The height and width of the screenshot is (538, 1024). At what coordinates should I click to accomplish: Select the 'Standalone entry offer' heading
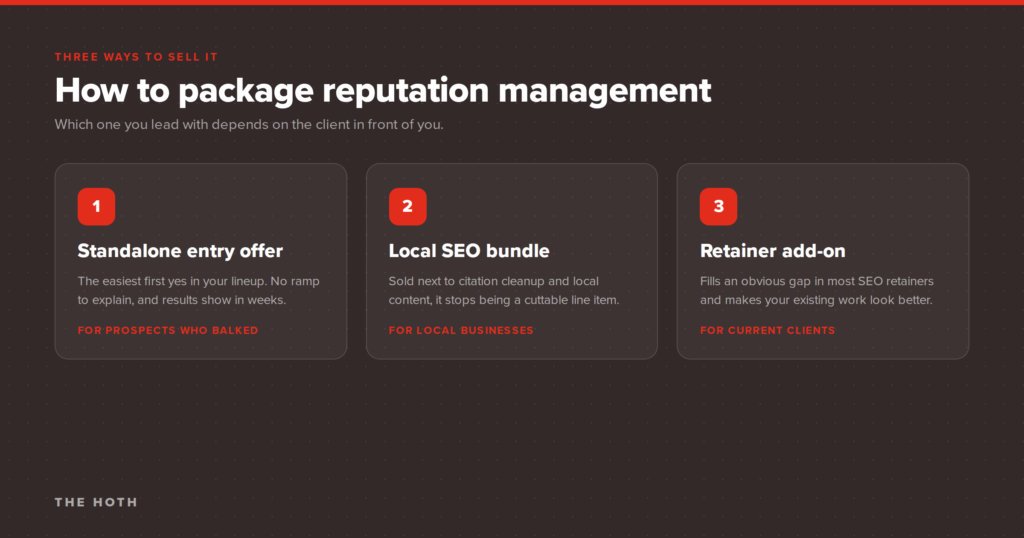180,251
